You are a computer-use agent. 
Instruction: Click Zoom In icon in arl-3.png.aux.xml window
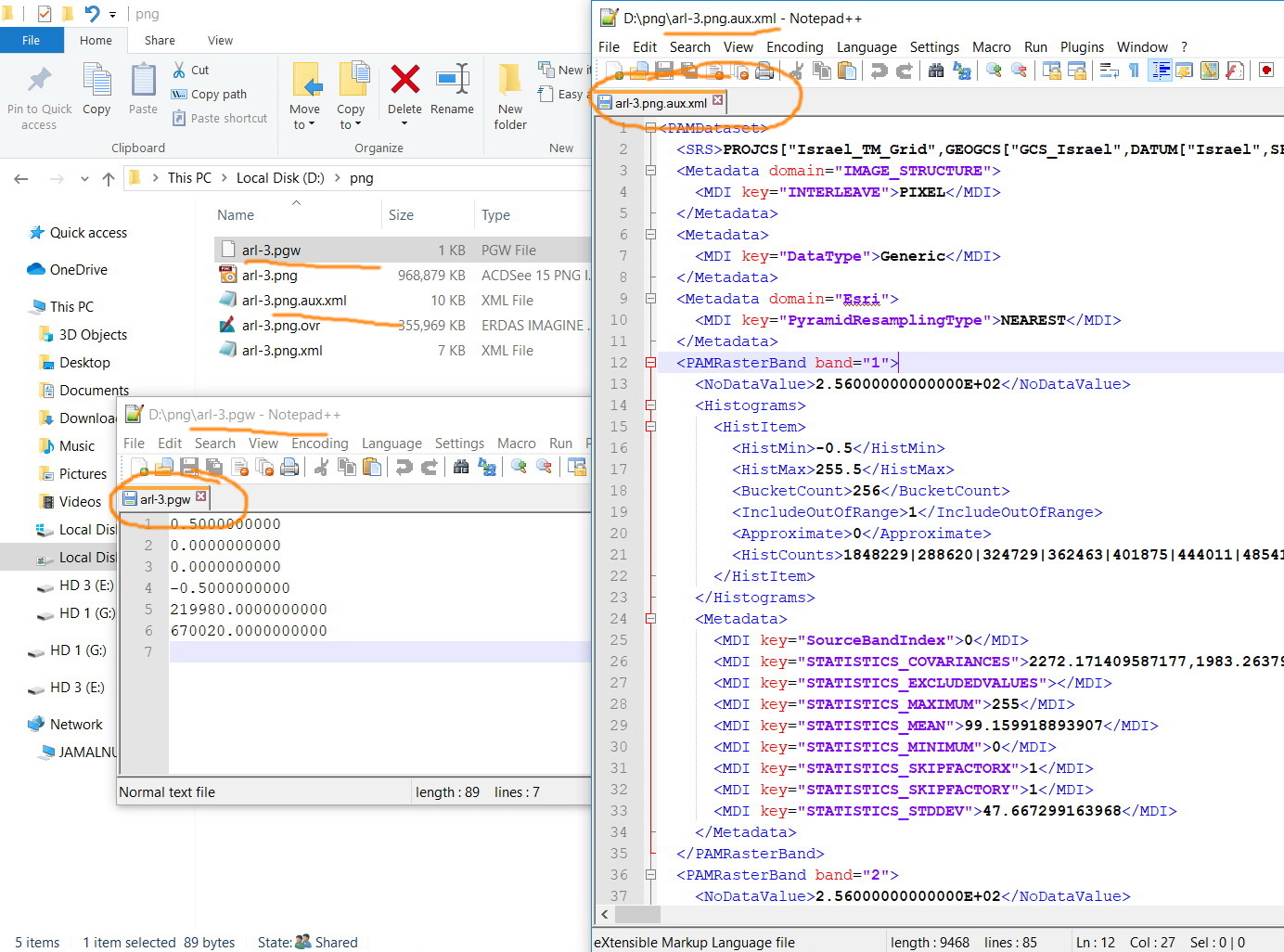994,71
